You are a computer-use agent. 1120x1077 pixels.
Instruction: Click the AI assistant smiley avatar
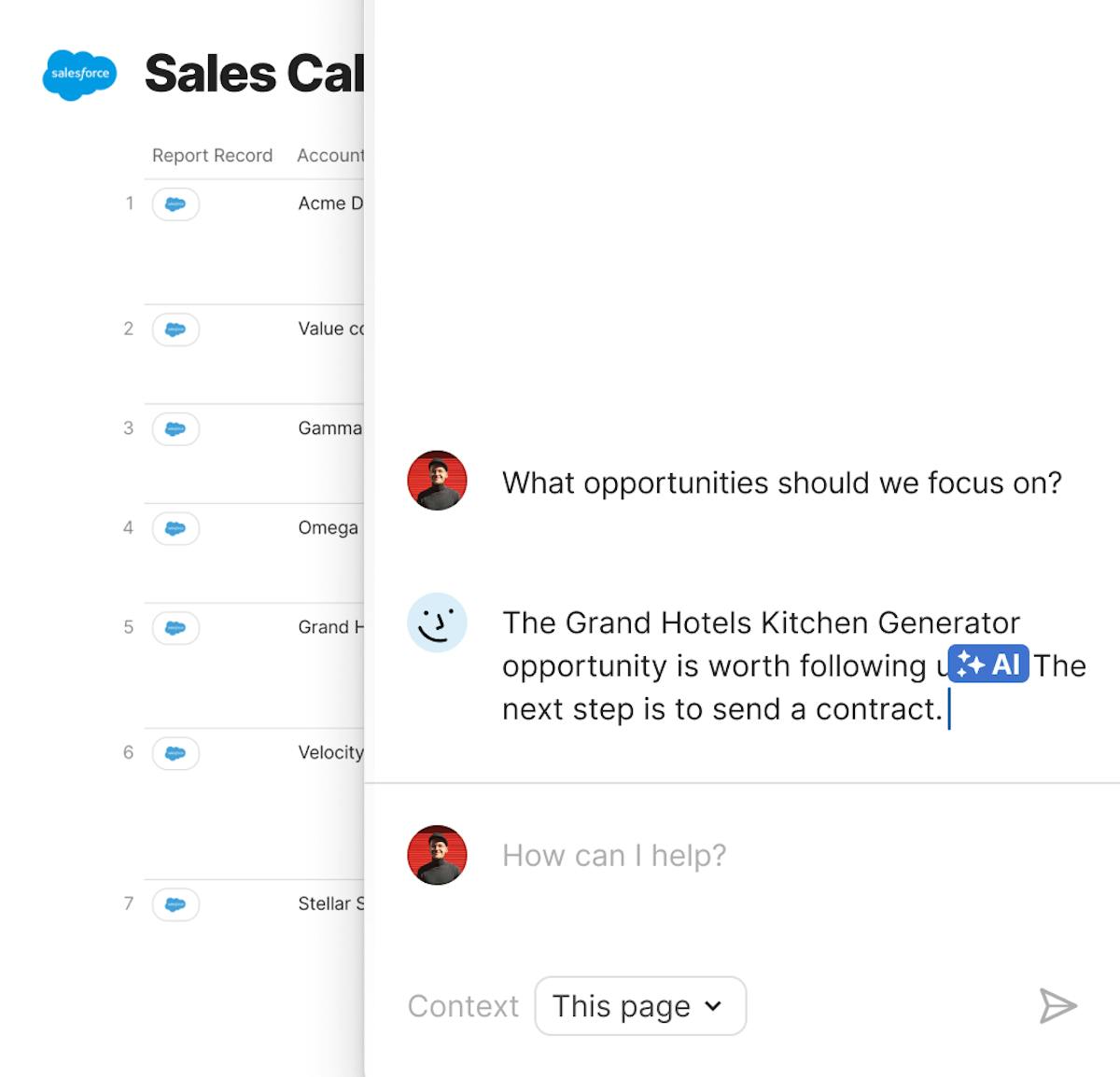click(437, 622)
